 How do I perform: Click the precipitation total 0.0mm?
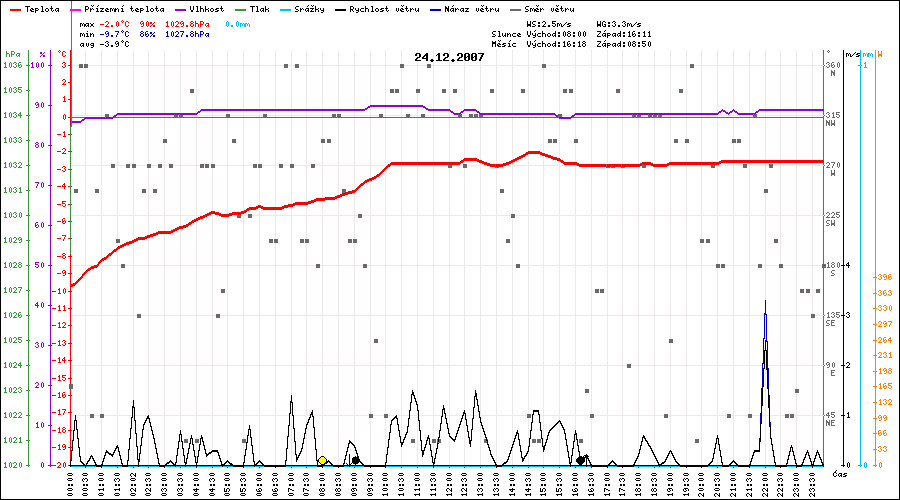[x=238, y=24]
